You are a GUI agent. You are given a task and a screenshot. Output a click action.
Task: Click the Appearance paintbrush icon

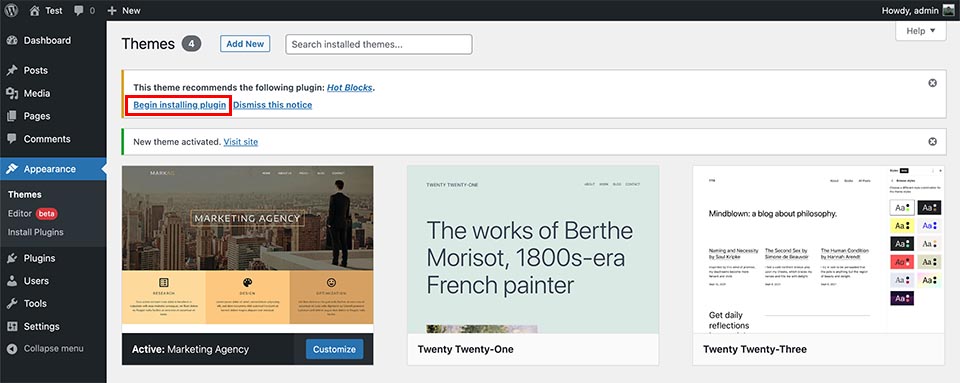[12, 169]
